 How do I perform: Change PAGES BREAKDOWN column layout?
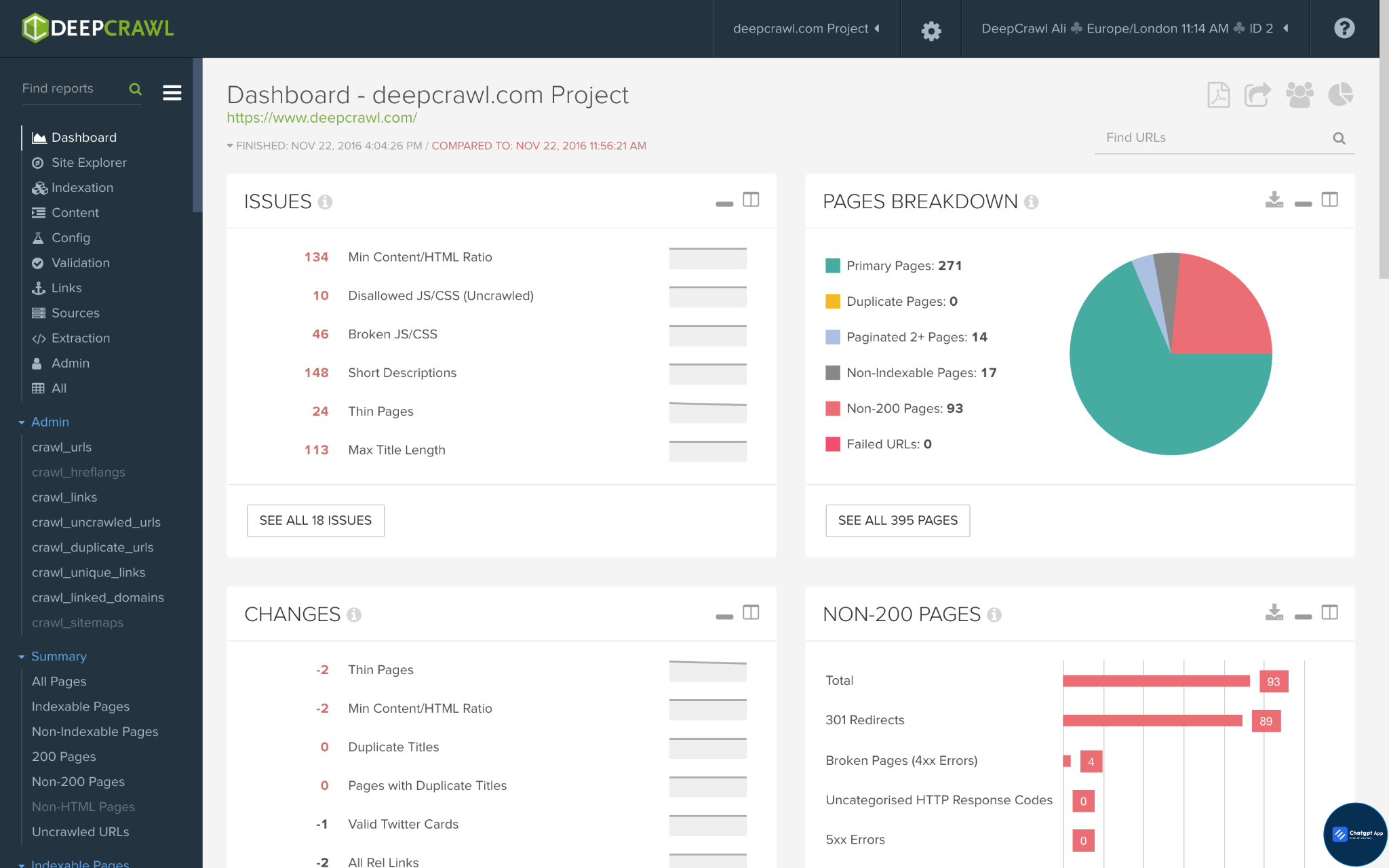click(1330, 199)
